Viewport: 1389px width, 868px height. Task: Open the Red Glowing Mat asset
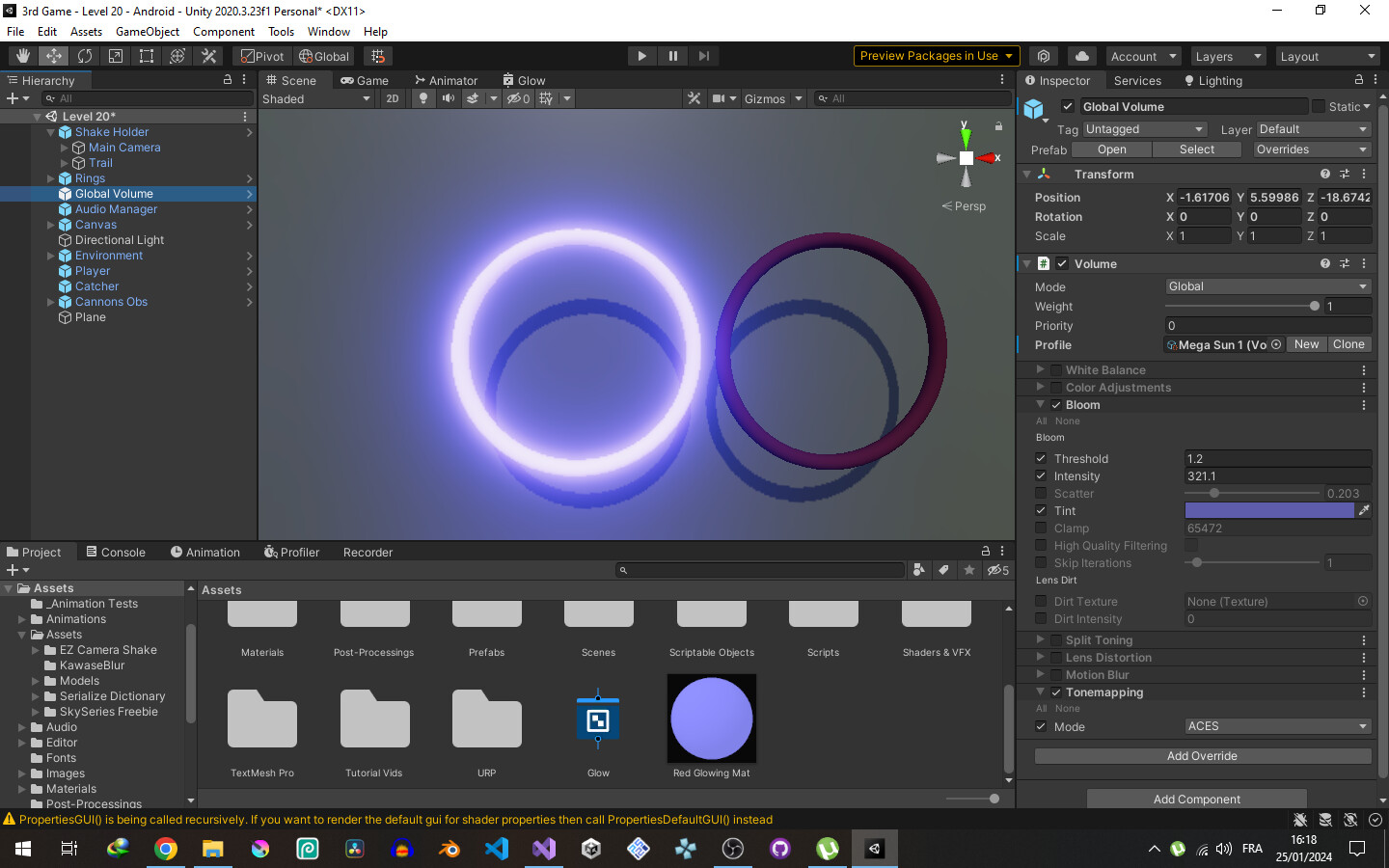712,719
